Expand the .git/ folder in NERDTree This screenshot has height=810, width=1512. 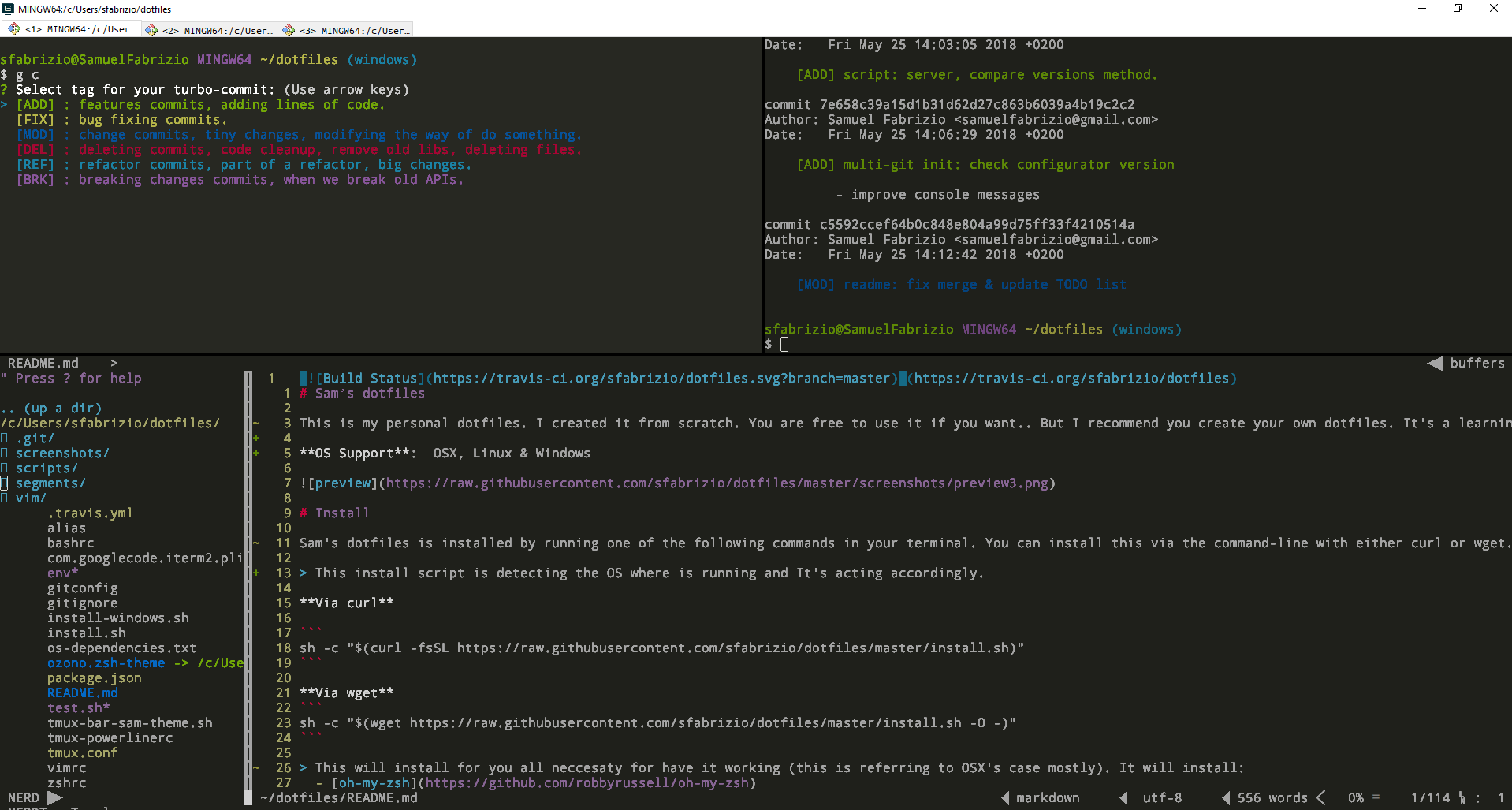click(x=35, y=439)
